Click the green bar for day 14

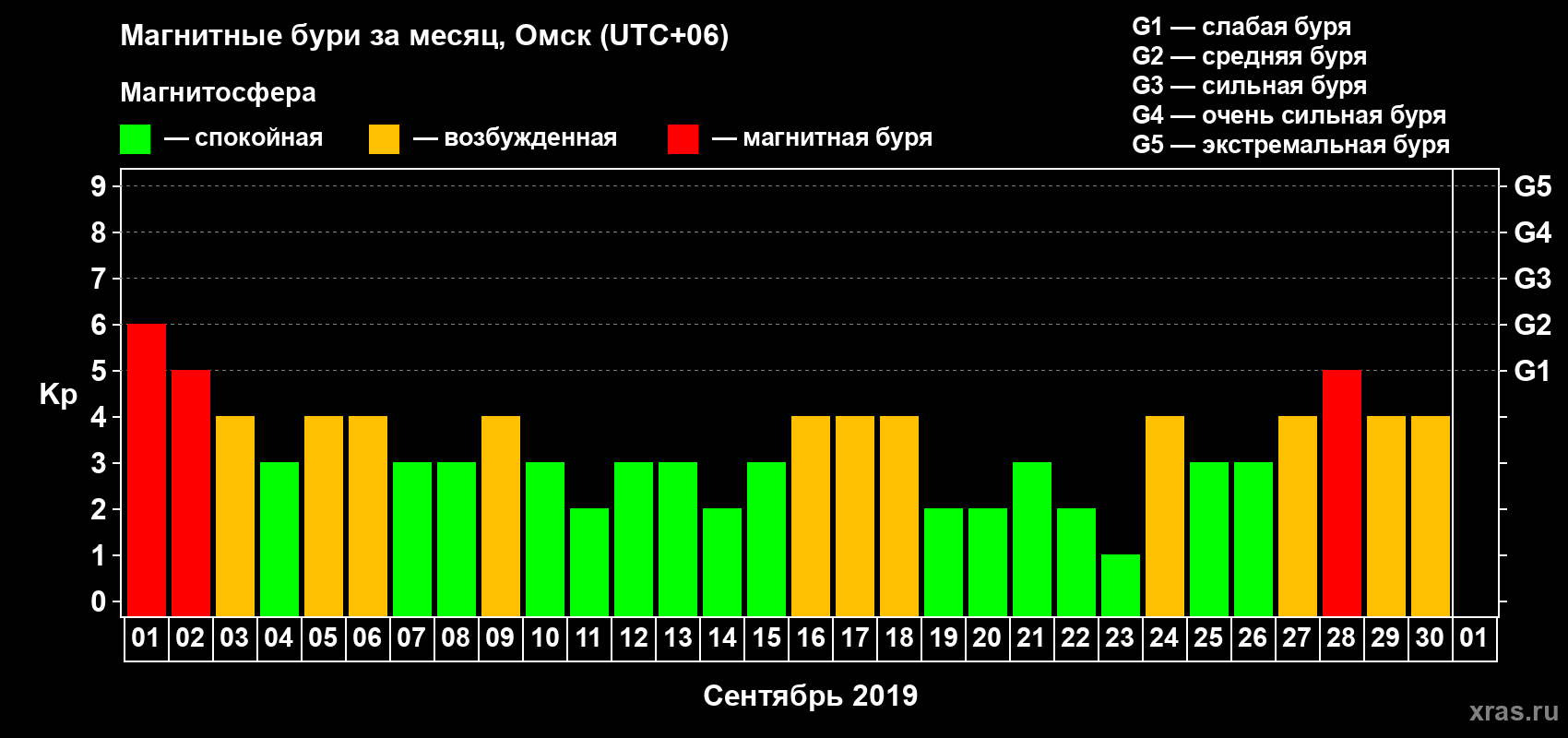722,563
